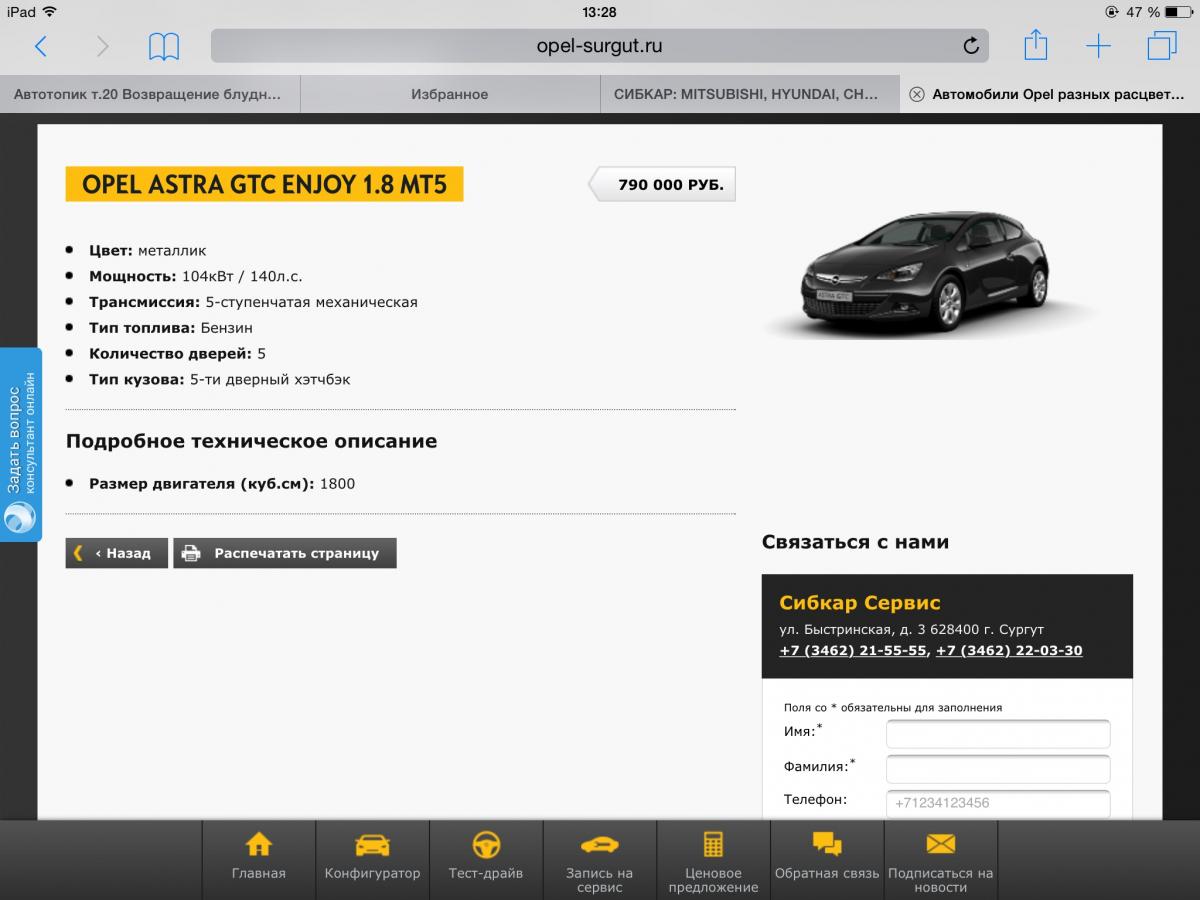Click Распечатать страницу print button
This screenshot has width=1200, height=900.
point(285,553)
